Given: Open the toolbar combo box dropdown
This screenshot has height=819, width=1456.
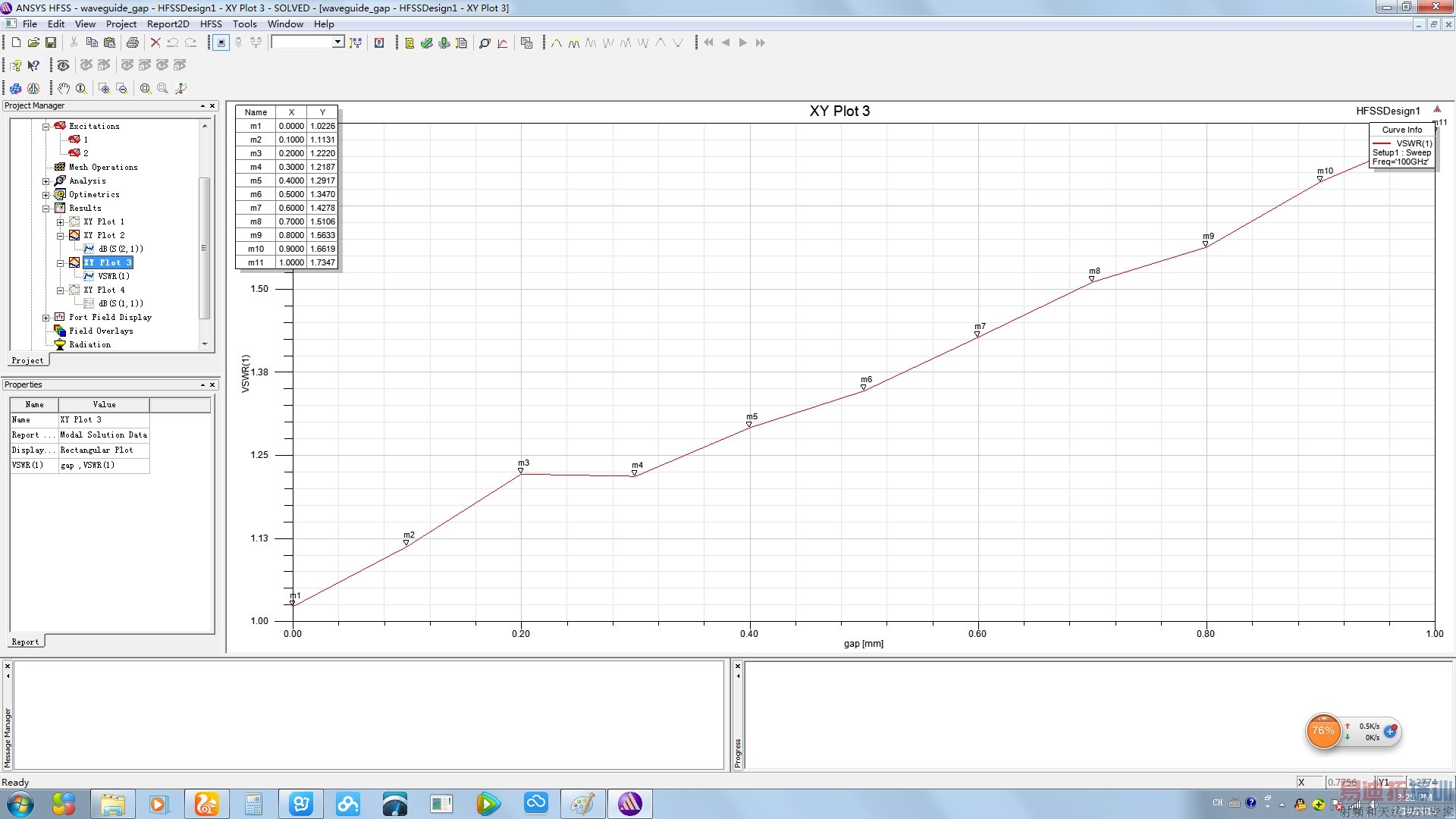Looking at the screenshot, I should pos(337,42).
